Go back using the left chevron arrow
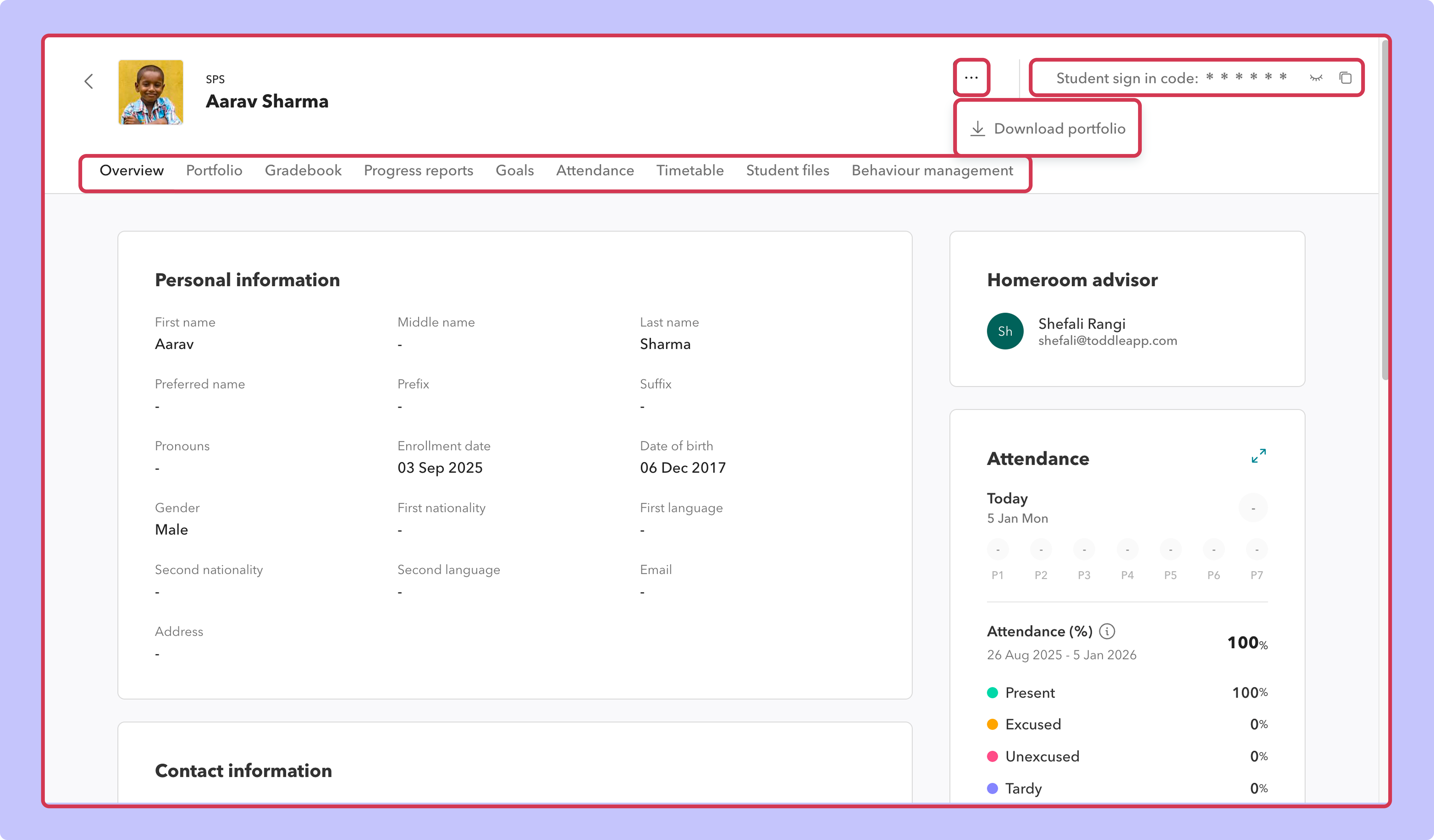This screenshot has width=1434, height=840. pyautogui.click(x=89, y=81)
